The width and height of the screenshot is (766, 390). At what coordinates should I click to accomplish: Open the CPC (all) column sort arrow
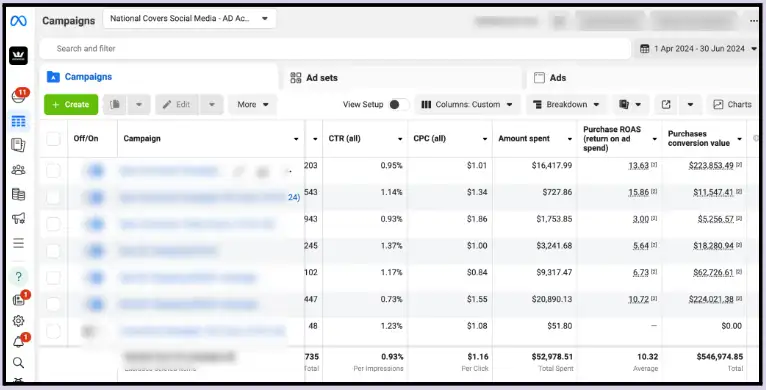[485, 139]
